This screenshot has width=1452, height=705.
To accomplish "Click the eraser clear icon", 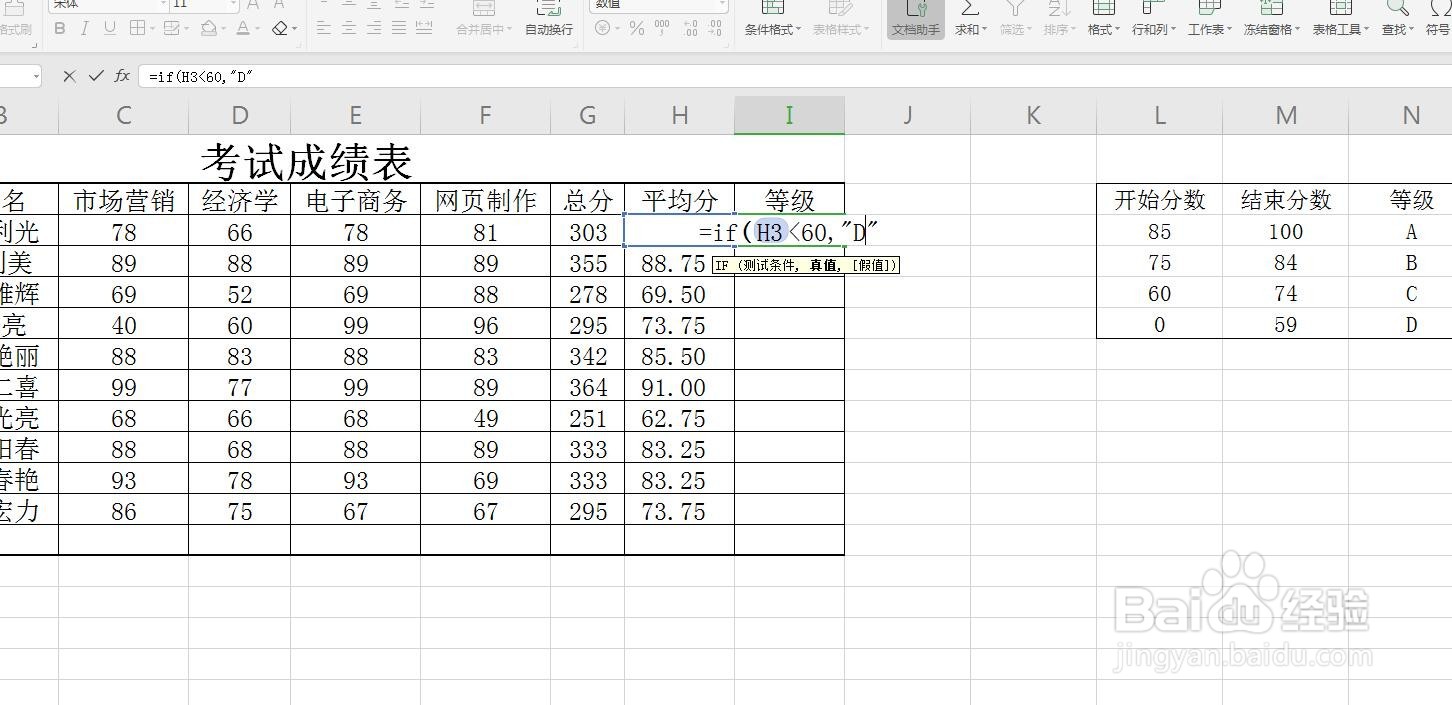I will pos(279,29).
